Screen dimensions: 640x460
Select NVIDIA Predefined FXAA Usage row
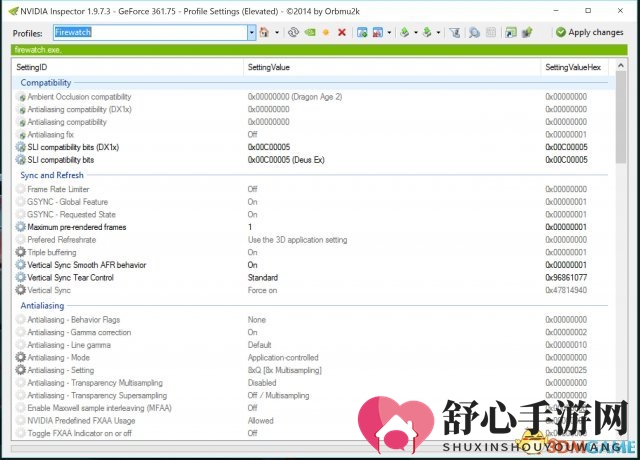pos(313,421)
